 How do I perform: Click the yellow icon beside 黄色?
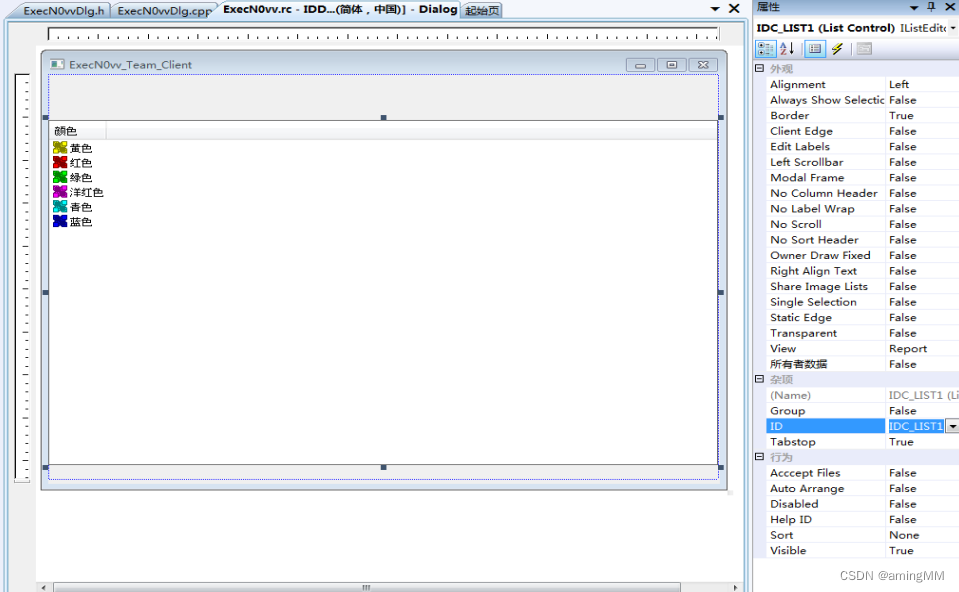point(60,147)
